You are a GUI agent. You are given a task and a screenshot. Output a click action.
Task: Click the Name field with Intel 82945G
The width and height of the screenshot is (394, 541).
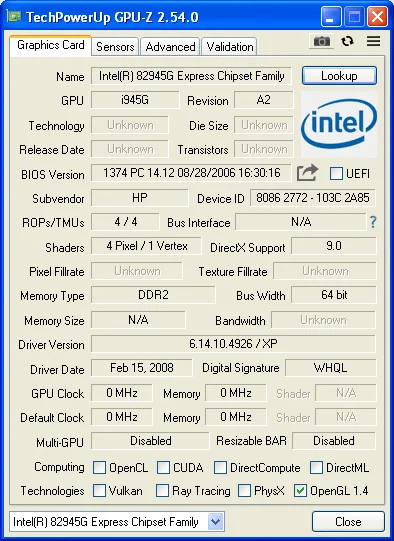click(191, 76)
